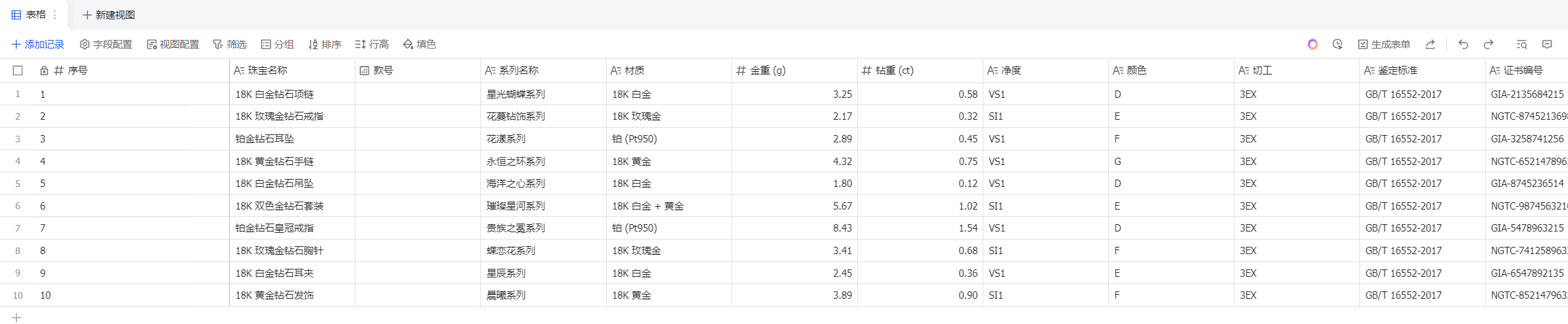Screen dimensions: 1568x324
Task: Open the 筛选 filter options
Action: coord(229,45)
